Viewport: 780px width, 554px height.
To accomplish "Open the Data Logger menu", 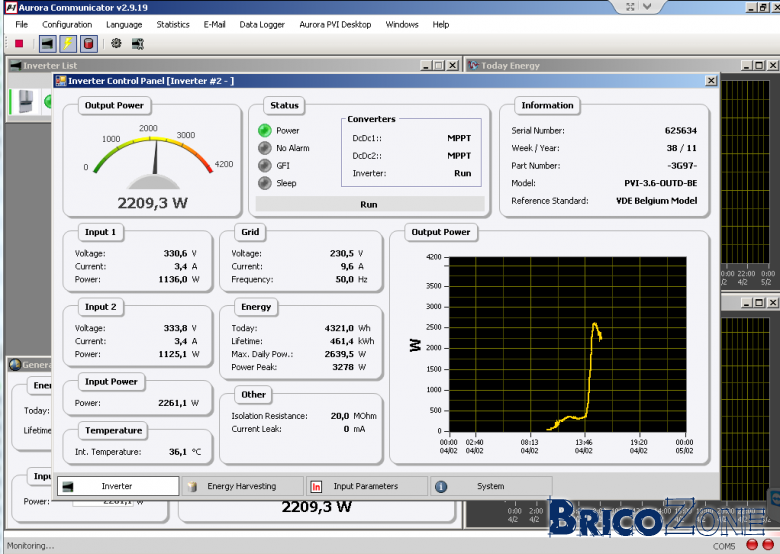I will coord(262,24).
